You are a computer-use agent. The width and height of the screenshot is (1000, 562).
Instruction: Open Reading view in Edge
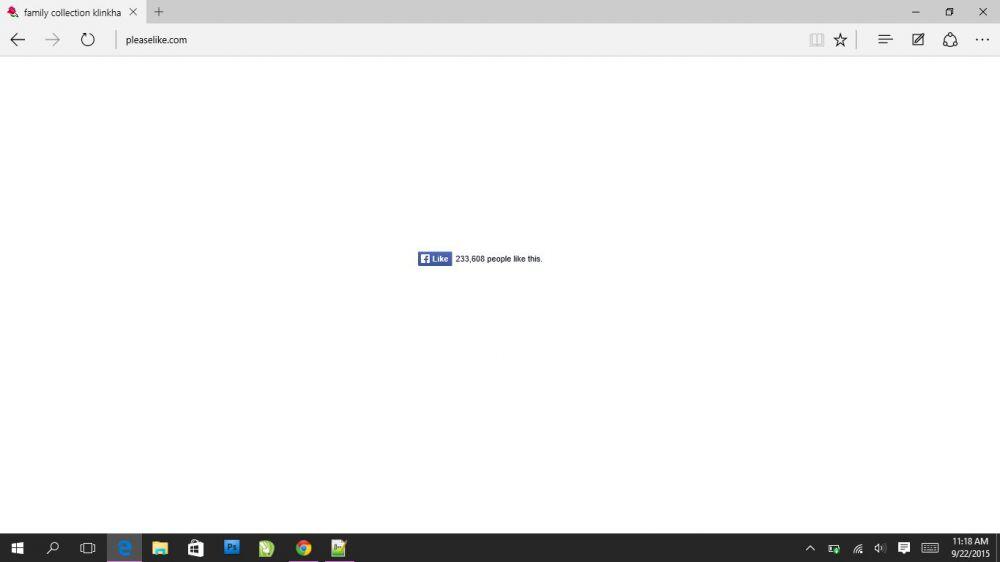[816, 40]
